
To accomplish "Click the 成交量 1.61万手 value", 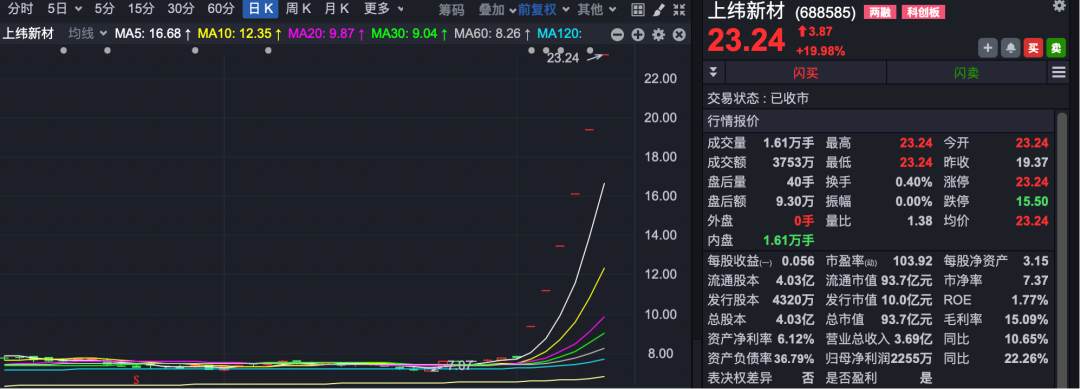I will (789, 143).
